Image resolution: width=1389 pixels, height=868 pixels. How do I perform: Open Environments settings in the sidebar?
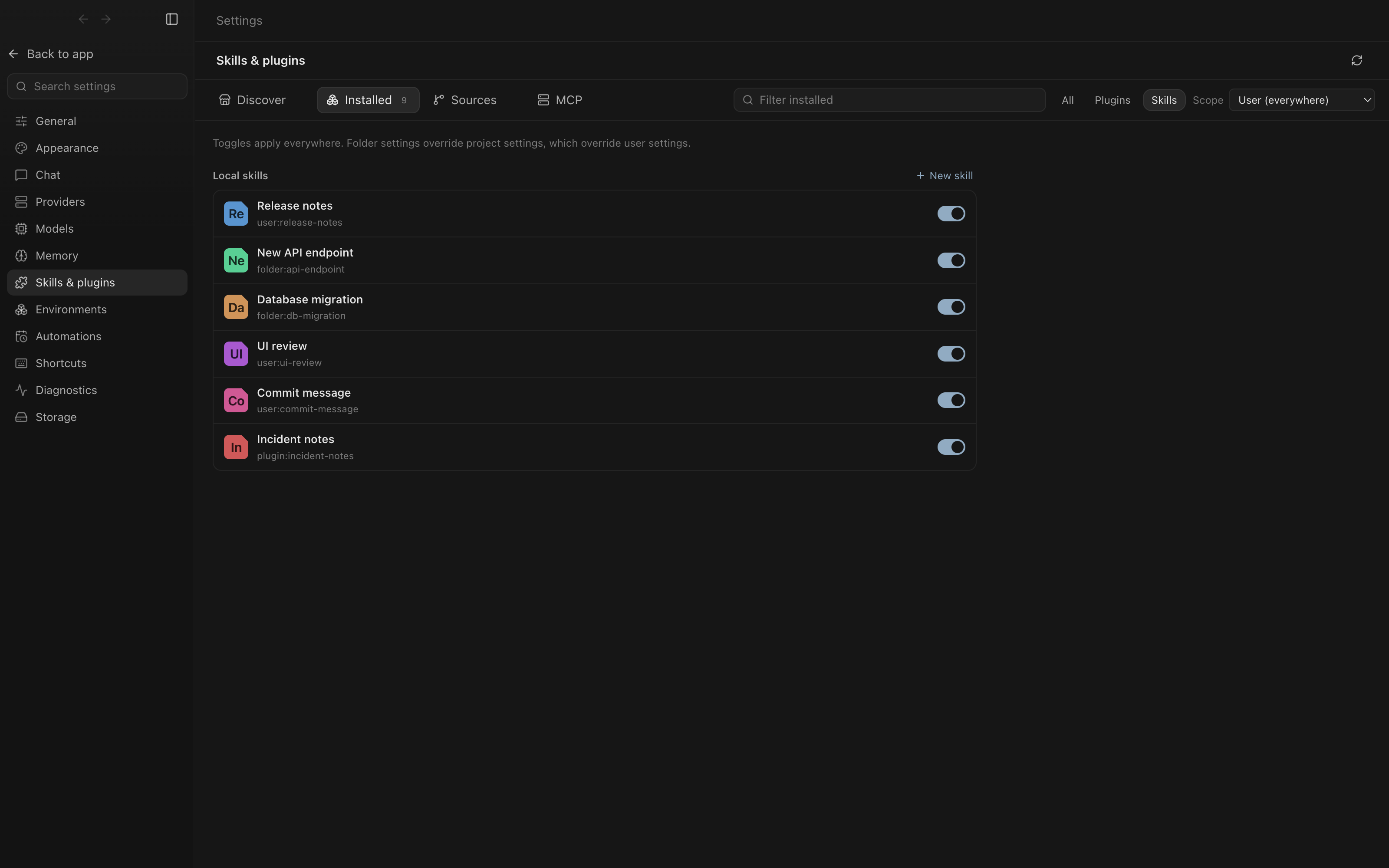(97, 309)
